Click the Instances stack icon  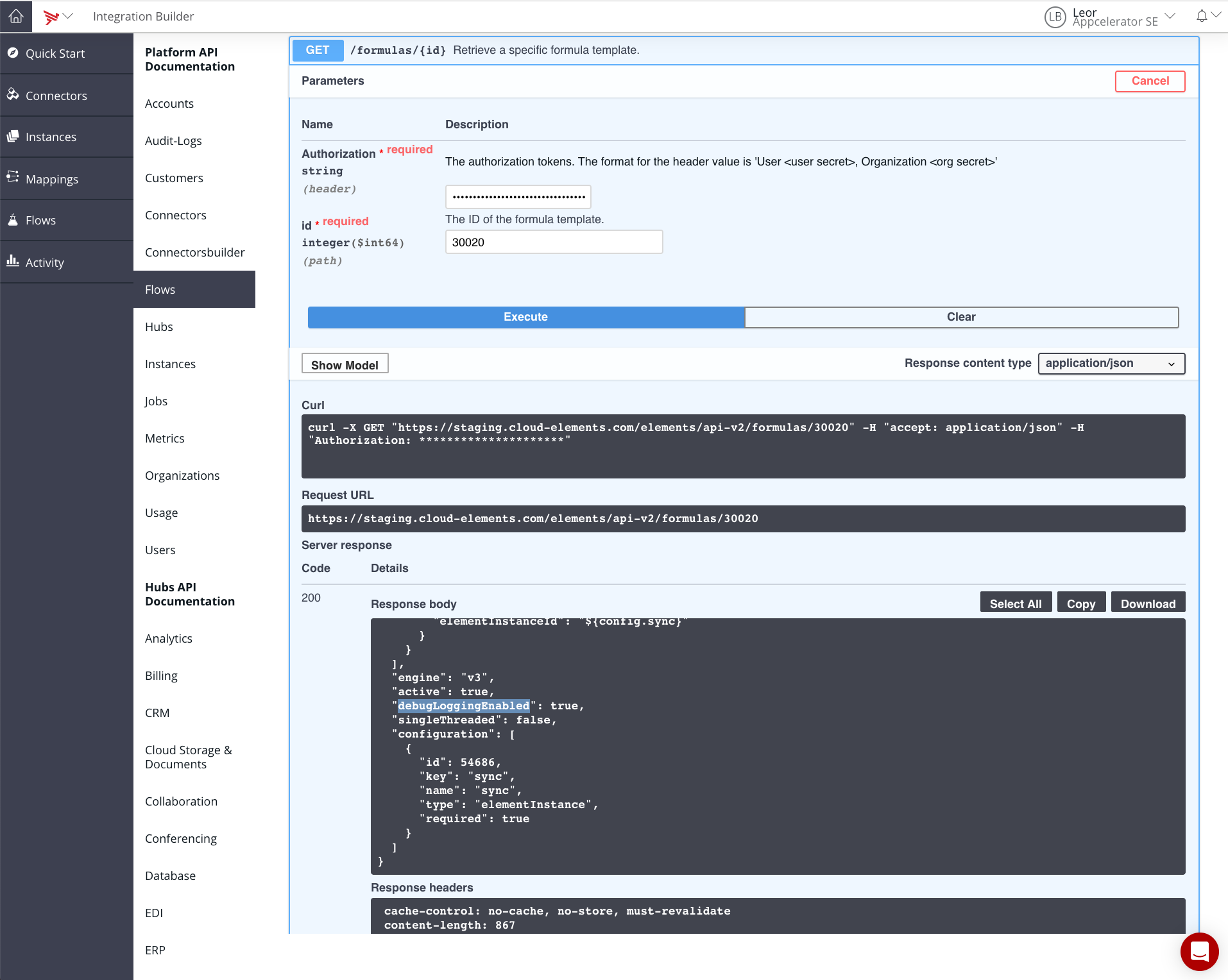[x=13, y=137]
